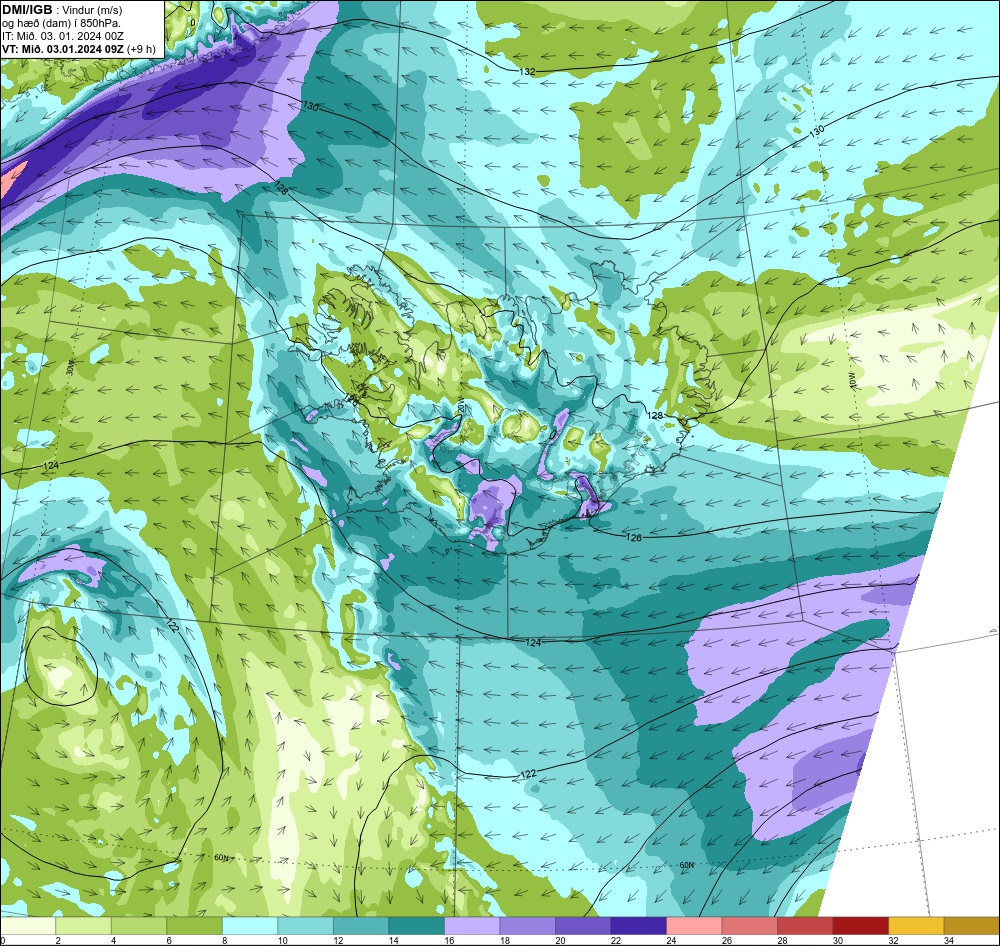Choose the 30–32 m/s dark red swatch
This screenshot has height=946, width=1000.
(x=860, y=926)
